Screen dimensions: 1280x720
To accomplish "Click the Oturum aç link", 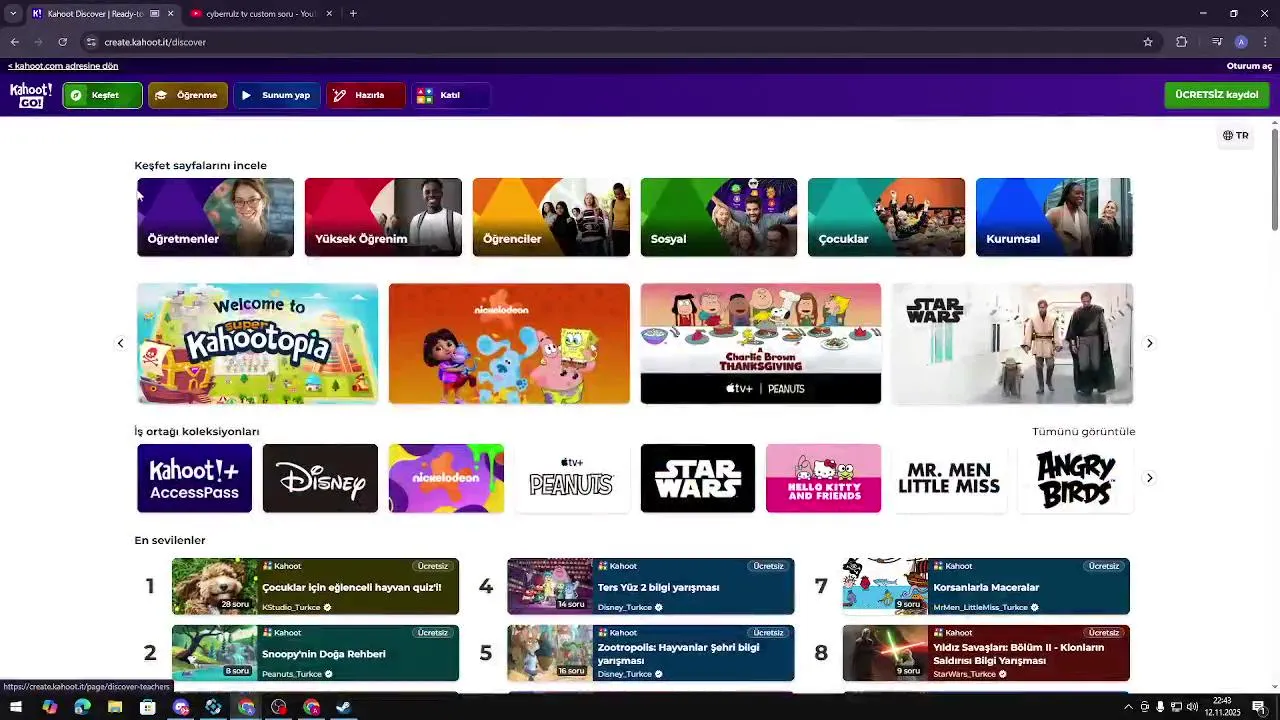I will tap(1249, 66).
